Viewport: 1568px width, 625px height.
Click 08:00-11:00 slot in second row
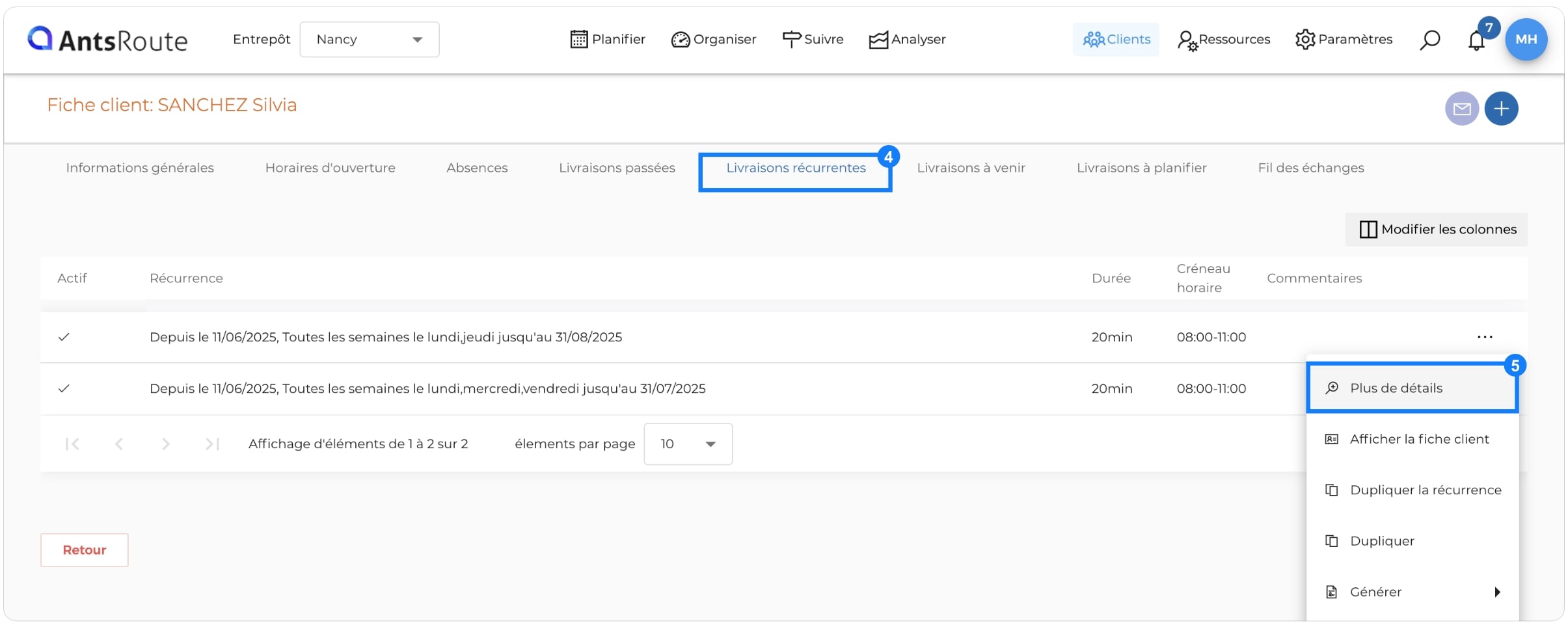[1211, 388]
